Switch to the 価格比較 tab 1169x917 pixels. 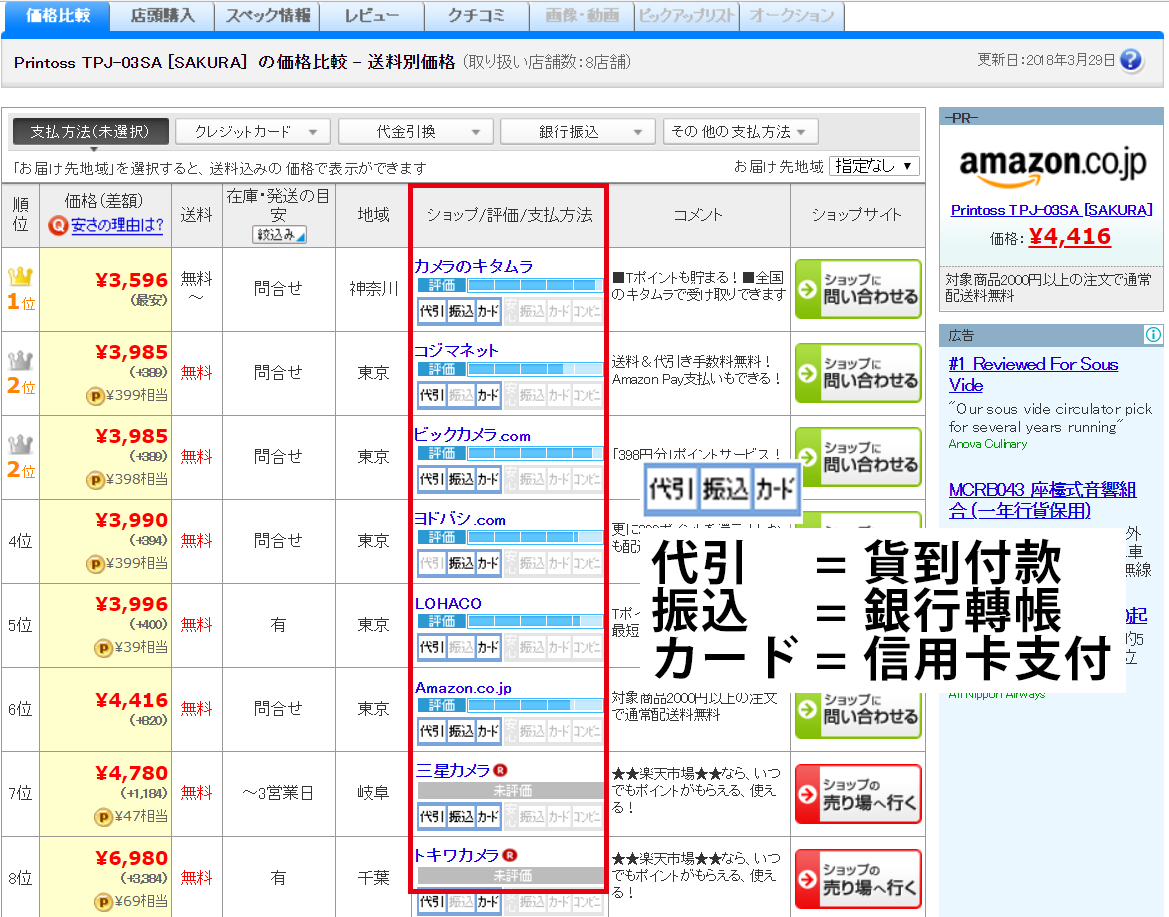click(x=57, y=16)
